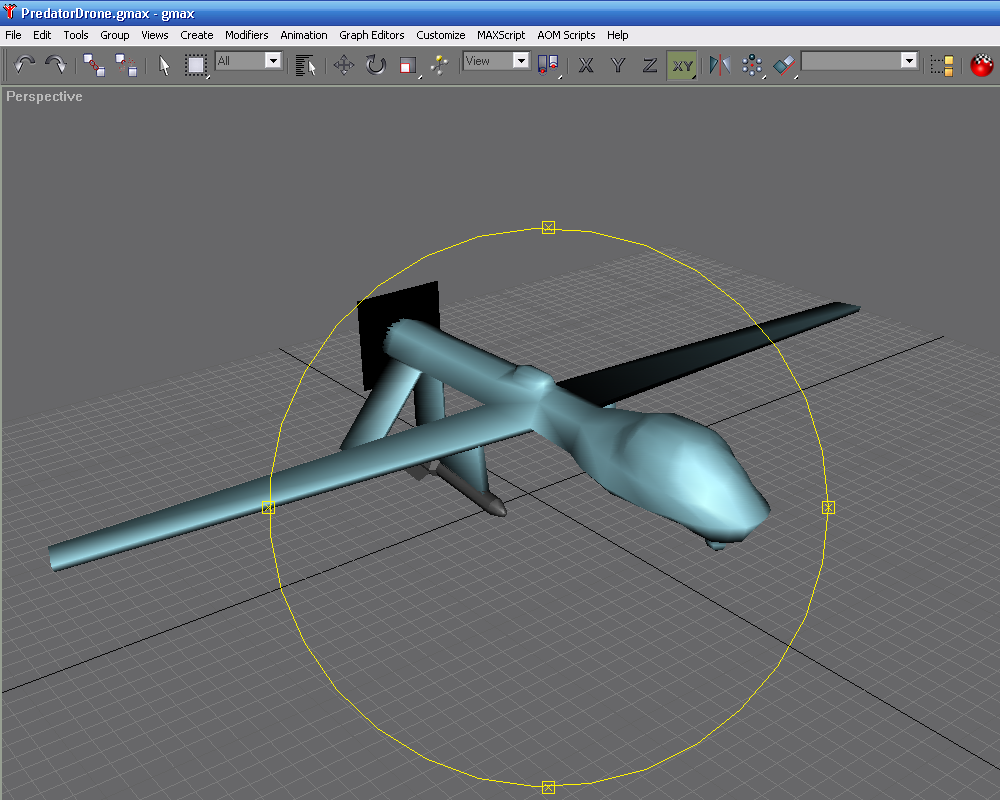Click the Redo arrow icon

coord(56,64)
